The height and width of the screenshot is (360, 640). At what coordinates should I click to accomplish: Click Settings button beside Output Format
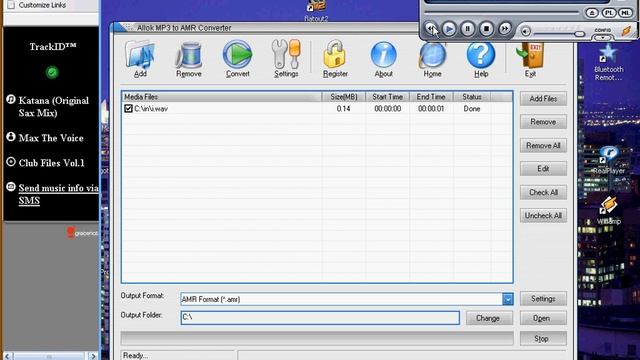pos(543,299)
